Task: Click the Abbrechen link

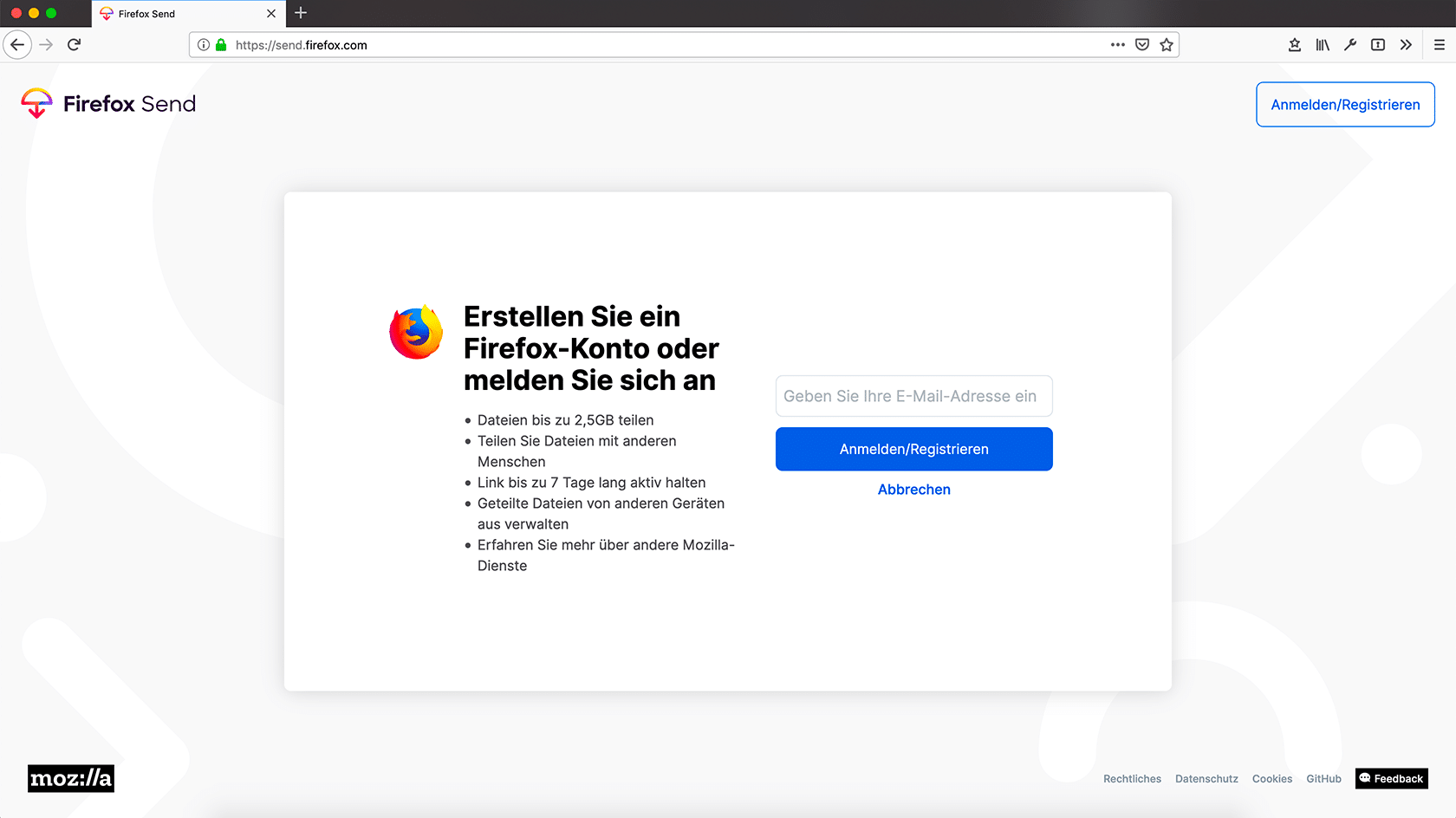Action: tap(914, 490)
